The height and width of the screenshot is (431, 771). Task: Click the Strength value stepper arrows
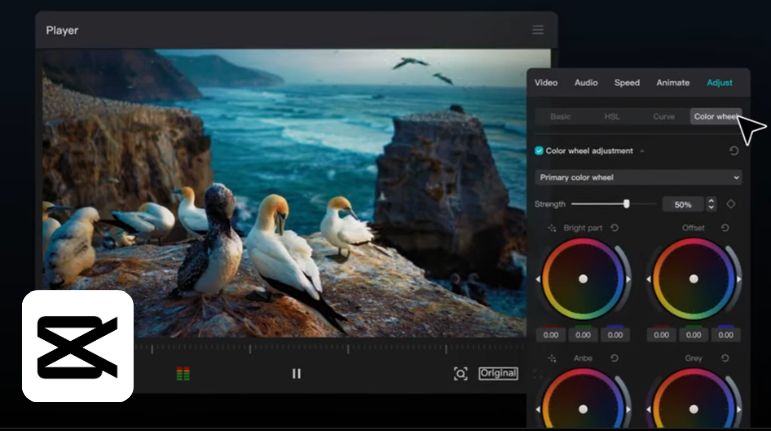pos(711,204)
